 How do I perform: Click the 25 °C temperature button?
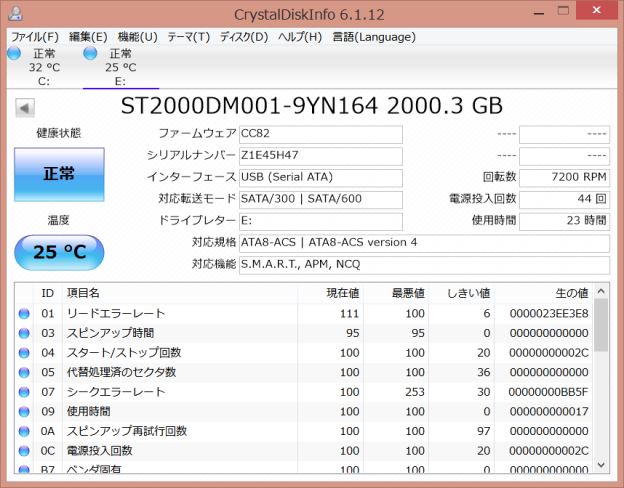point(59,252)
